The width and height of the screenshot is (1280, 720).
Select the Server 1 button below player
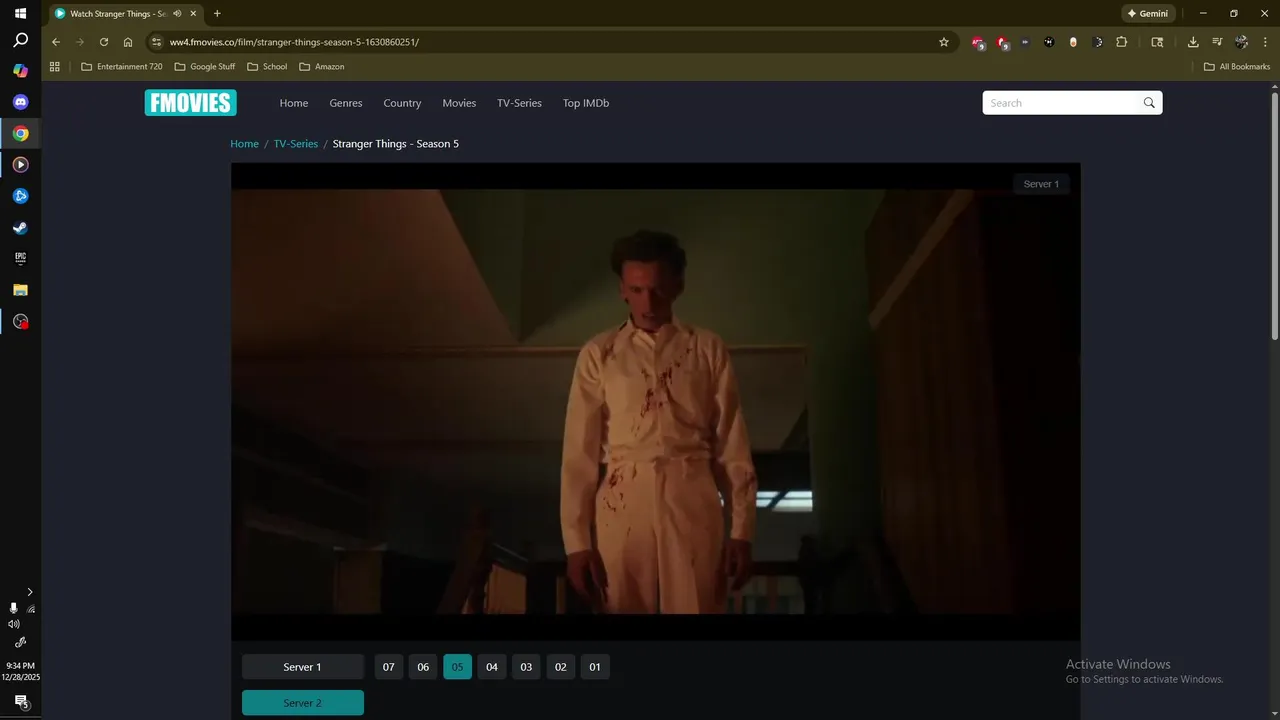click(x=302, y=667)
